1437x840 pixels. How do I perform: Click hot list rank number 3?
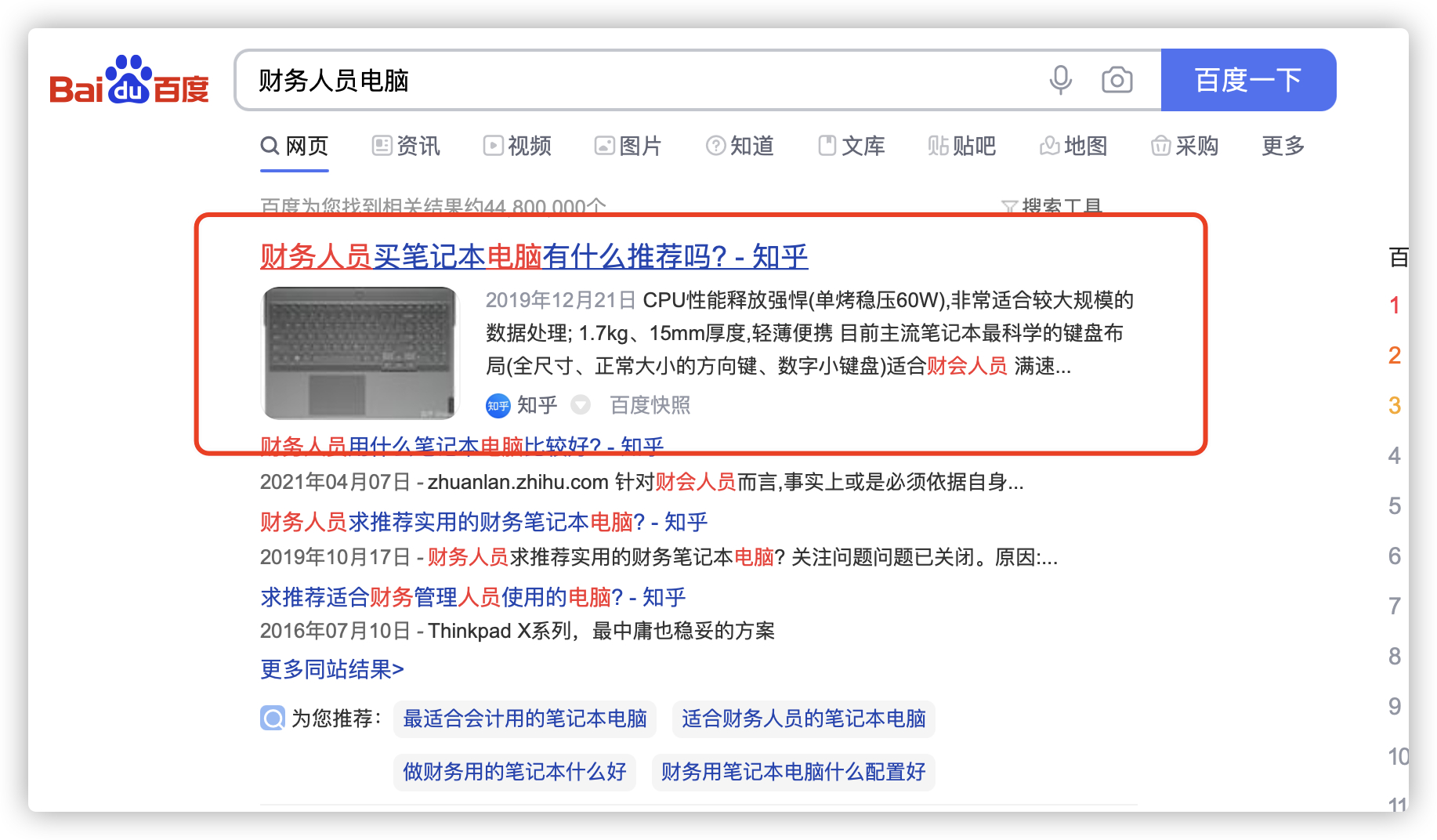pyautogui.click(x=1395, y=406)
